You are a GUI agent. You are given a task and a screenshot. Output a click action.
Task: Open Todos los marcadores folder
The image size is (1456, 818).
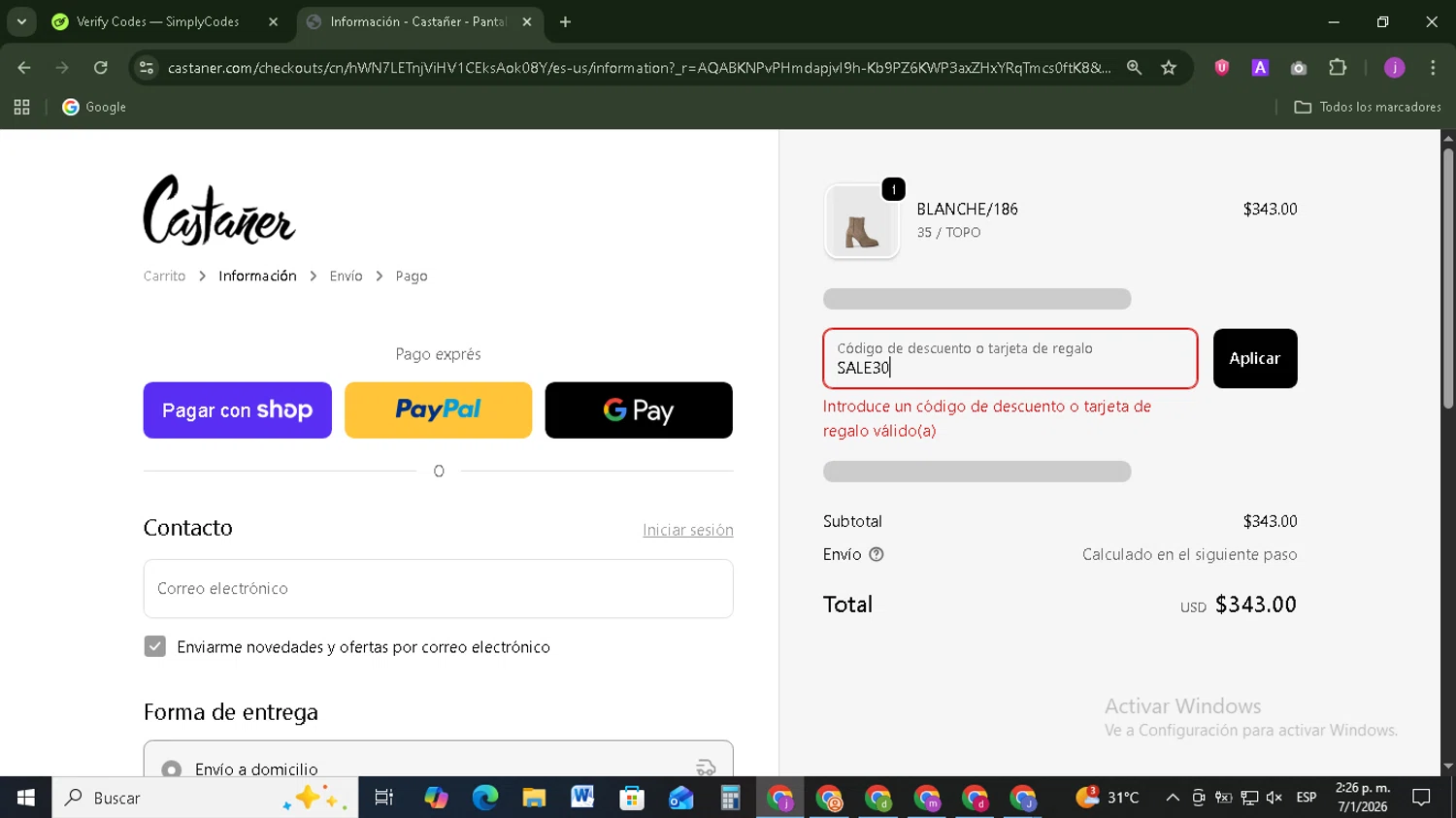[1368, 107]
